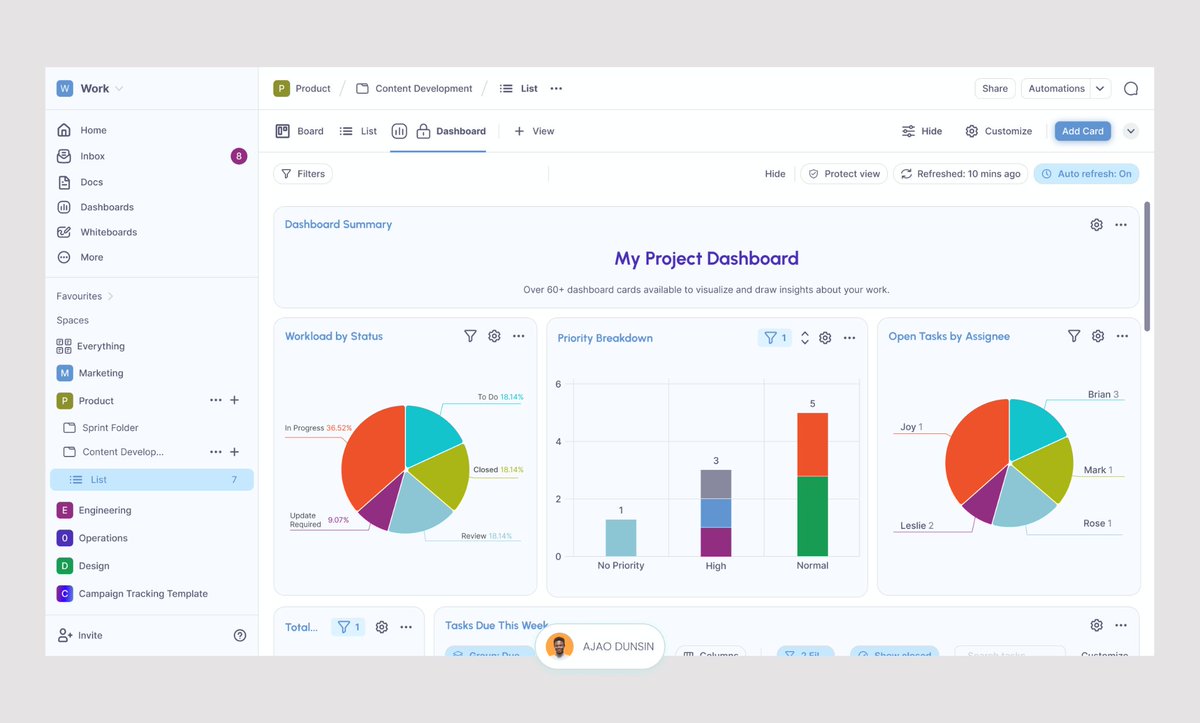Open Home in the sidebar

tap(82, 130)
